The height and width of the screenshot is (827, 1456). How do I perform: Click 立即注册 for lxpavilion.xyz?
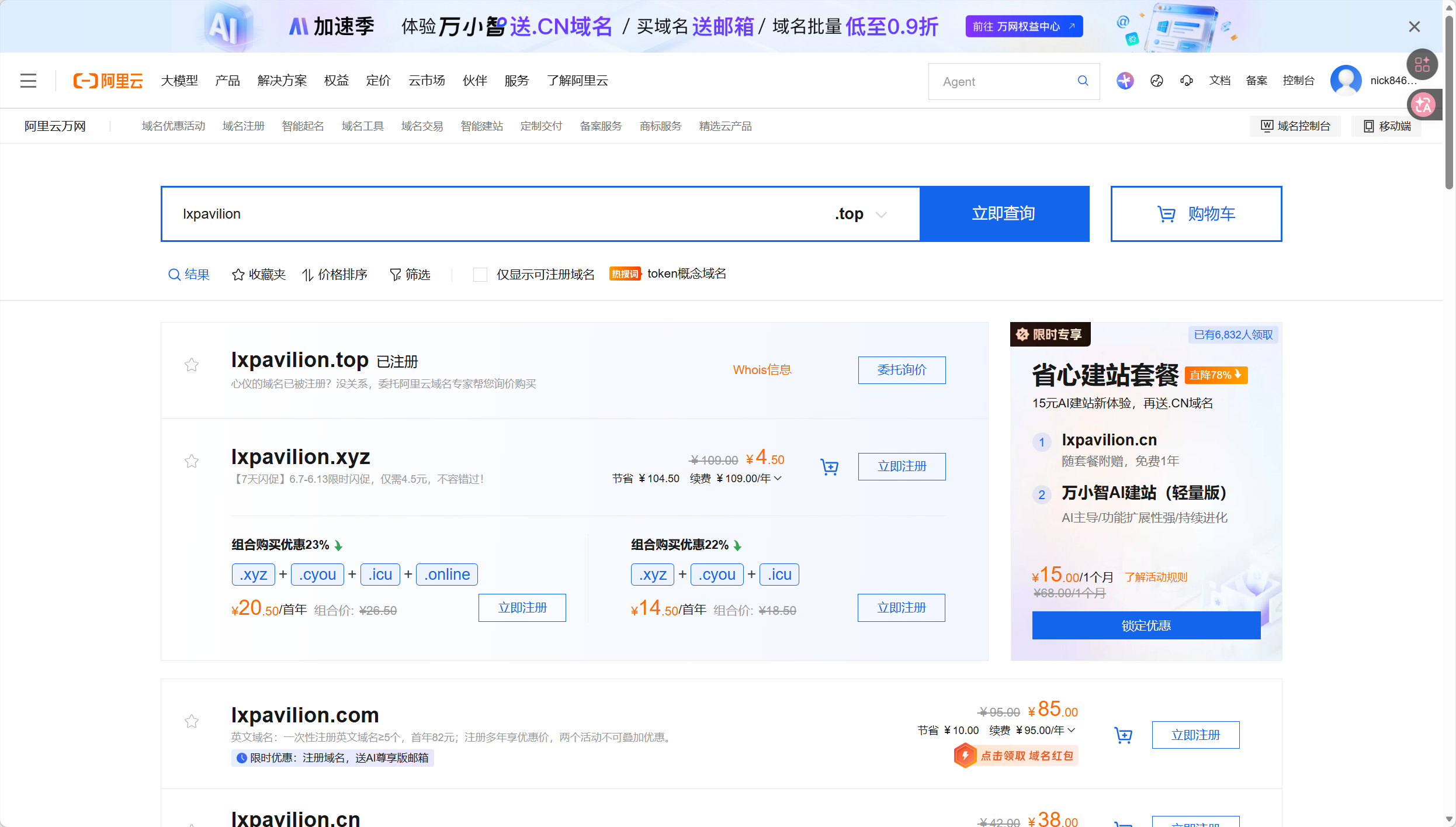click(x=902, y=466)
